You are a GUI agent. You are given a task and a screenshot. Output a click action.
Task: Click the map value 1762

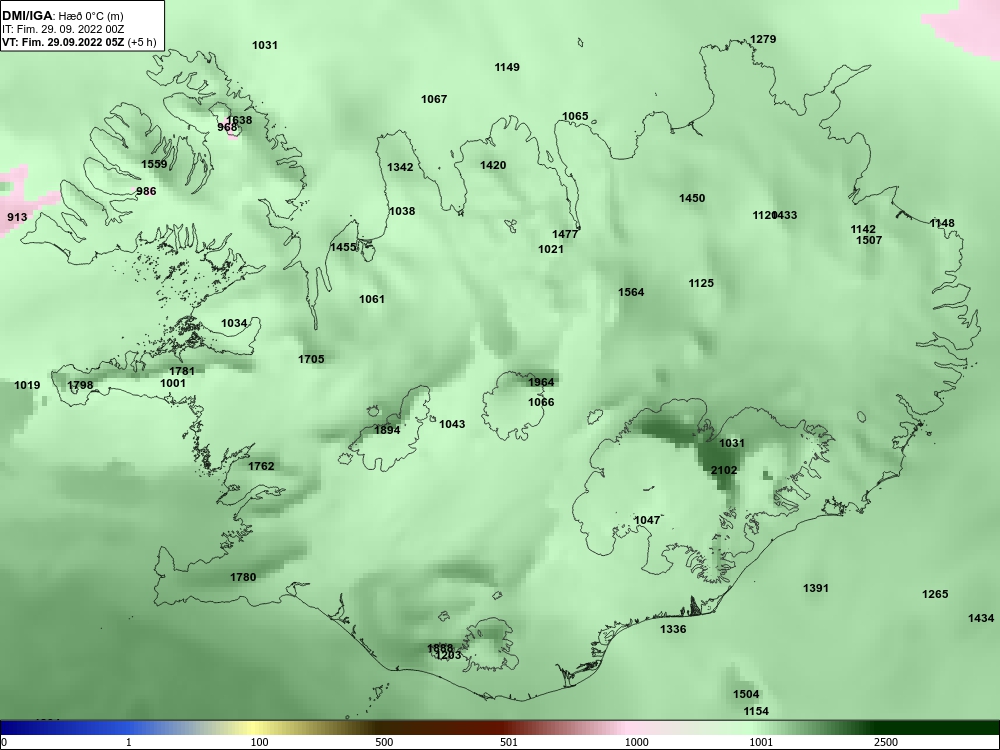(x=261, y=466)
